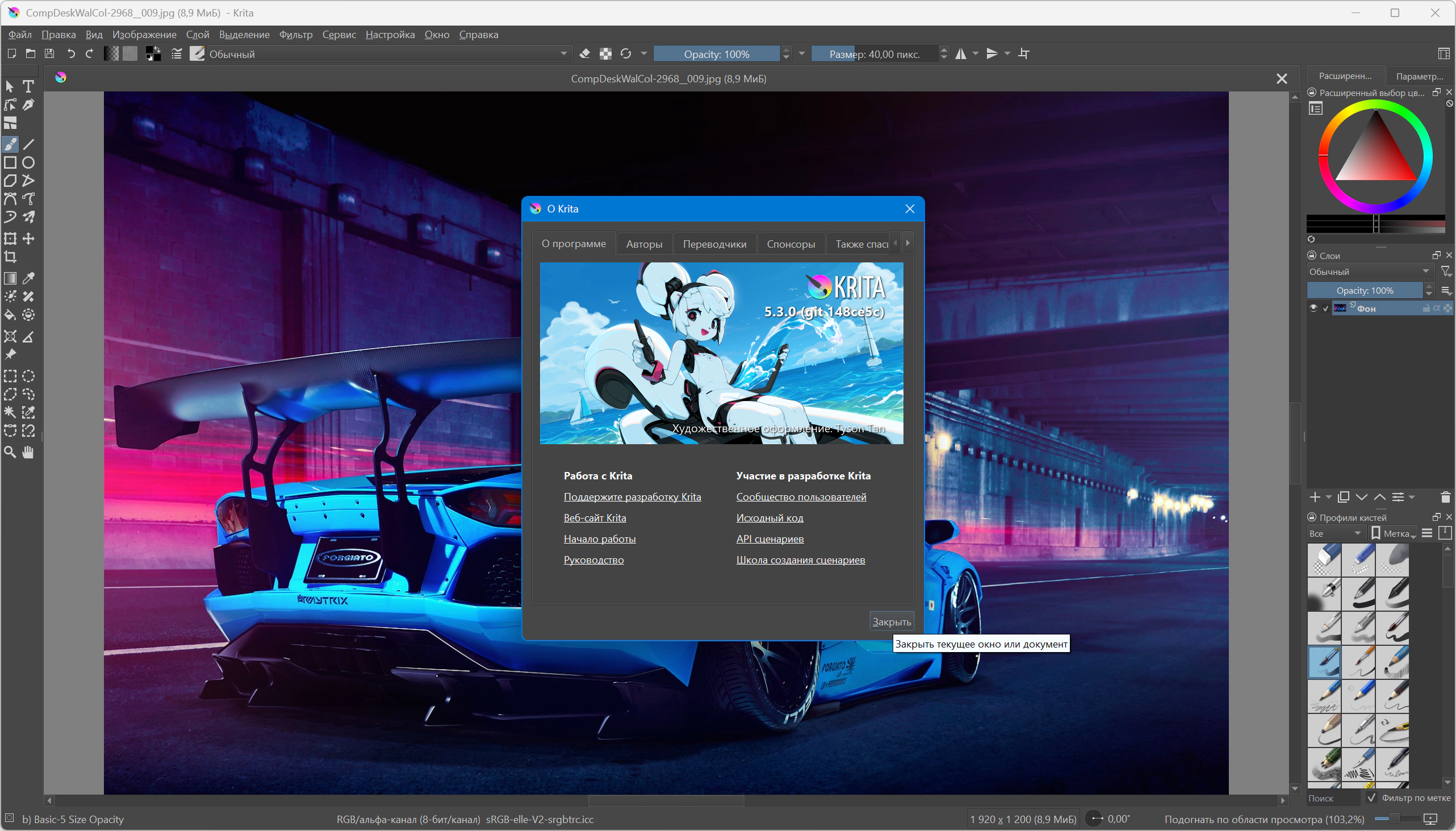Activate the Eraser mode icon
This screenshot has width=1456, height=831.
(x=584, y=53)
